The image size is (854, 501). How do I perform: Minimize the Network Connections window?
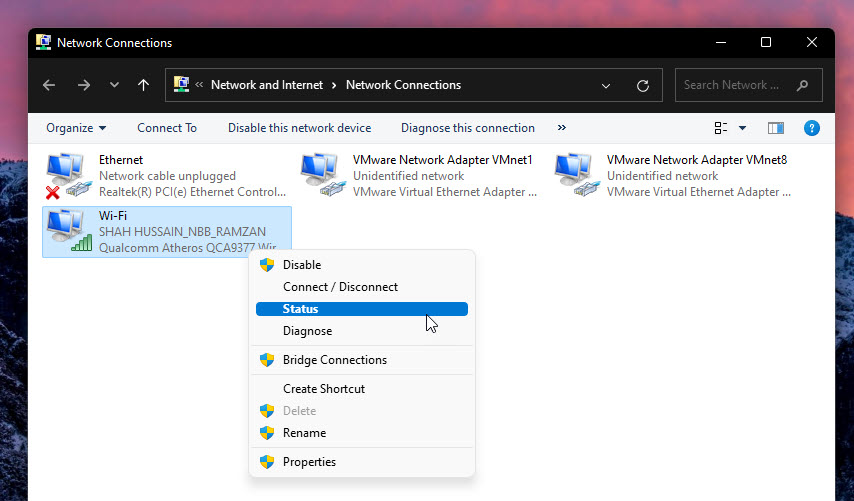click(721, 42)
